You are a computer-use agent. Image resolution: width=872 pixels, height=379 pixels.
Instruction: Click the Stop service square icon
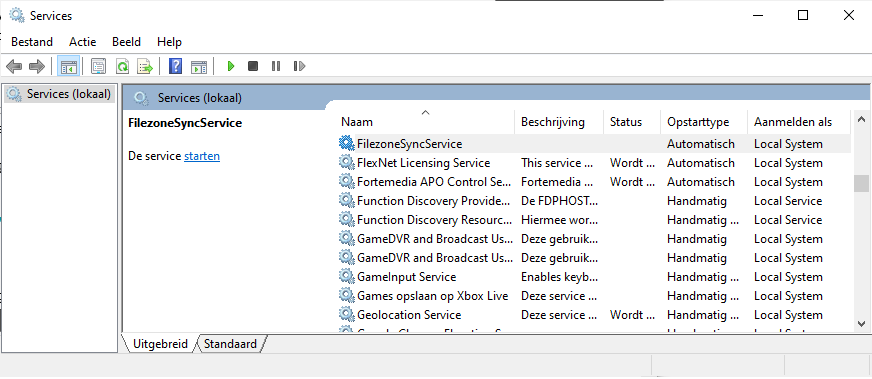253,67
